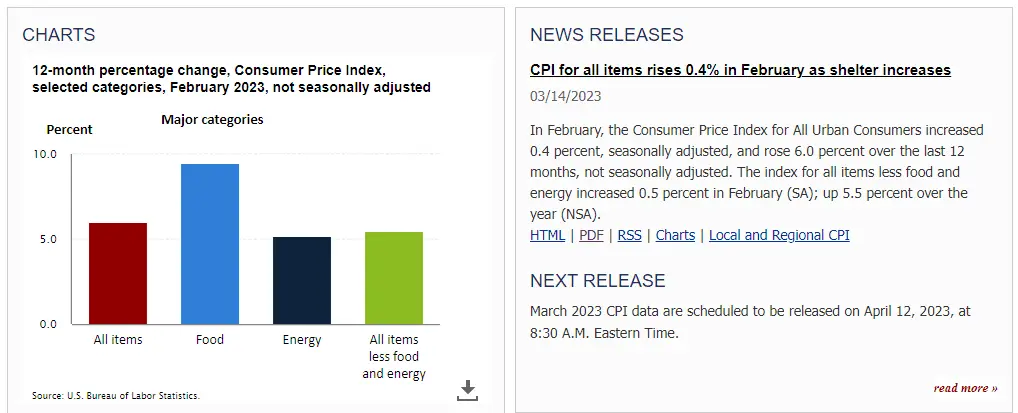Image resolution: width=1018 pixels, height=413 pixels.
Task: Click the chart title text
Action: pyautogui.click(x=231, y=79)
